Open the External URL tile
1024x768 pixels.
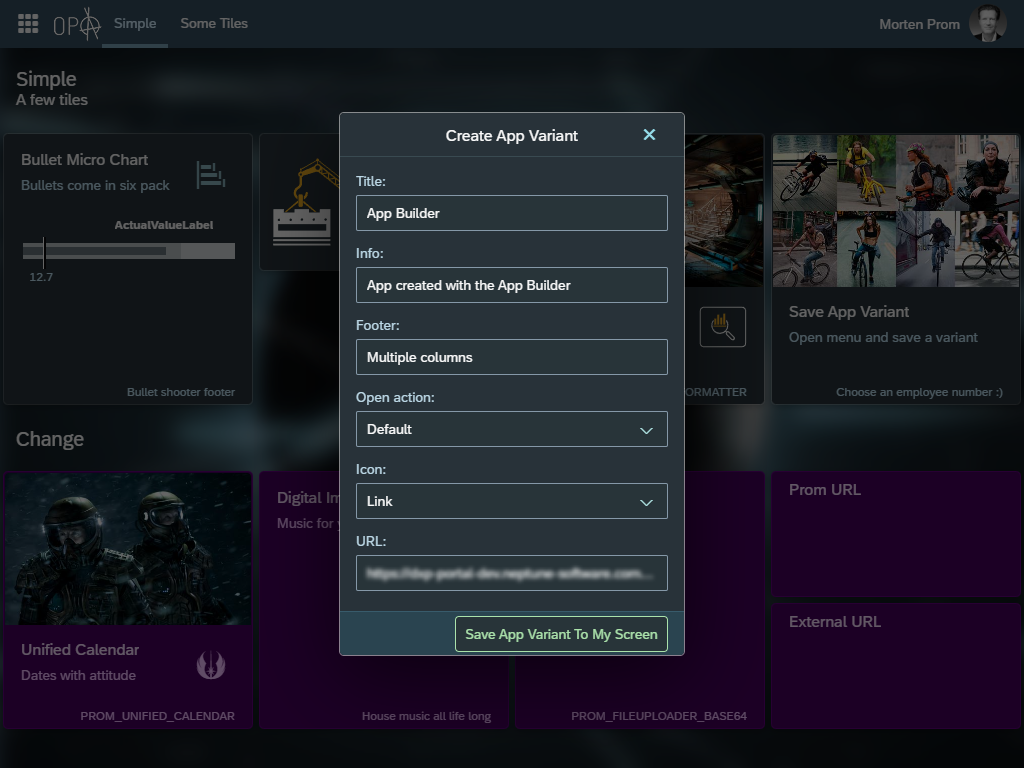(896, 666)
